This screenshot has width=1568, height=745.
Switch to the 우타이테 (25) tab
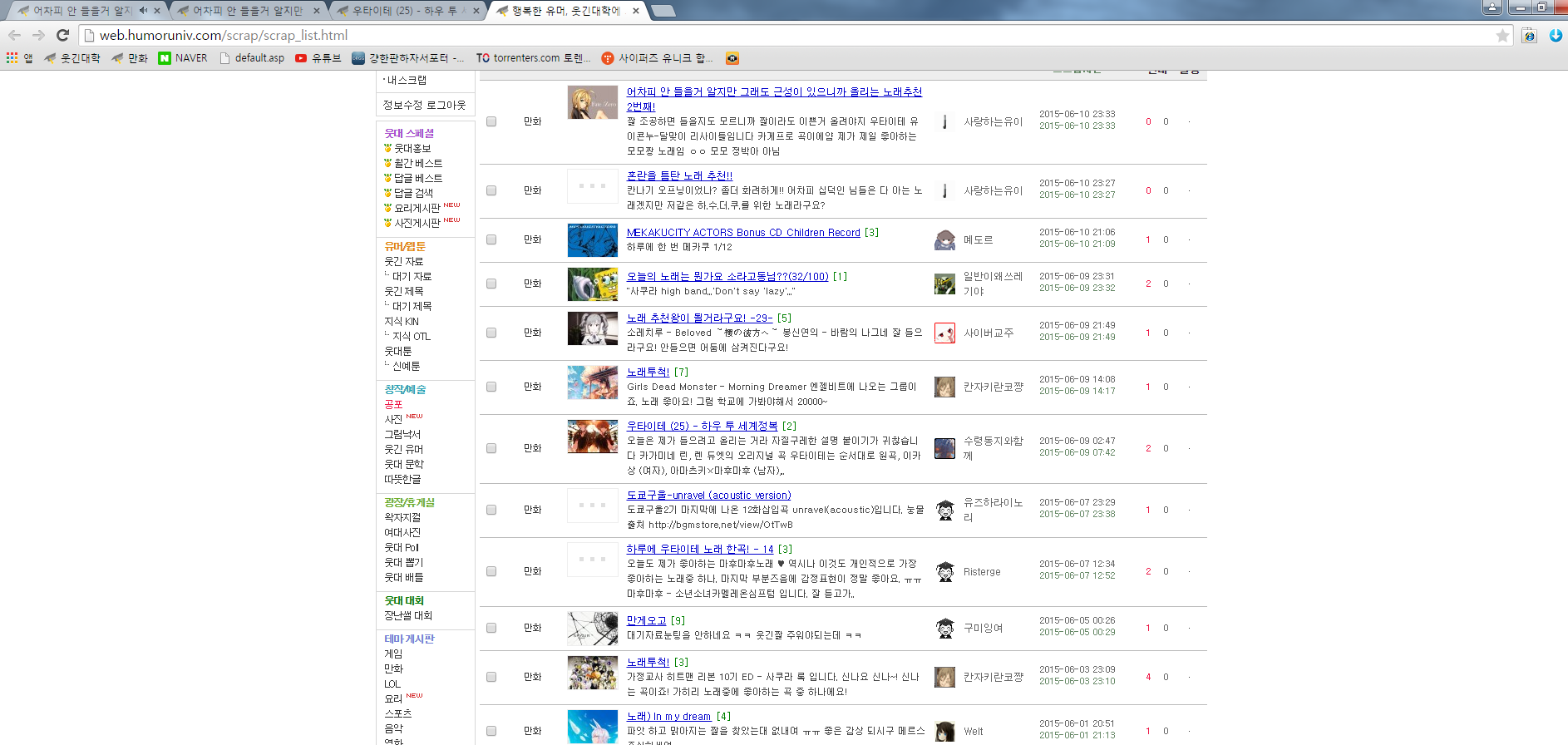(403, 11)
